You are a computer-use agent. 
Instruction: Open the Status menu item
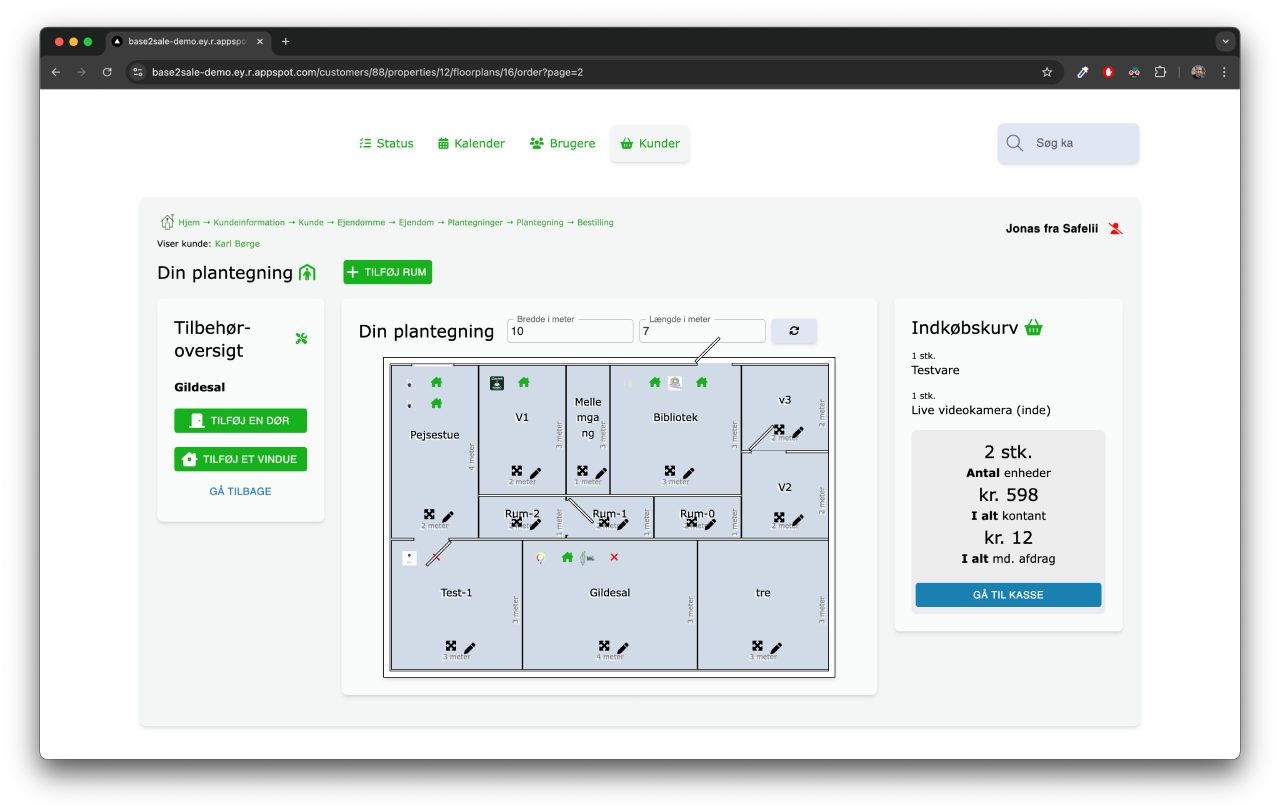click(x=386, y=143)
